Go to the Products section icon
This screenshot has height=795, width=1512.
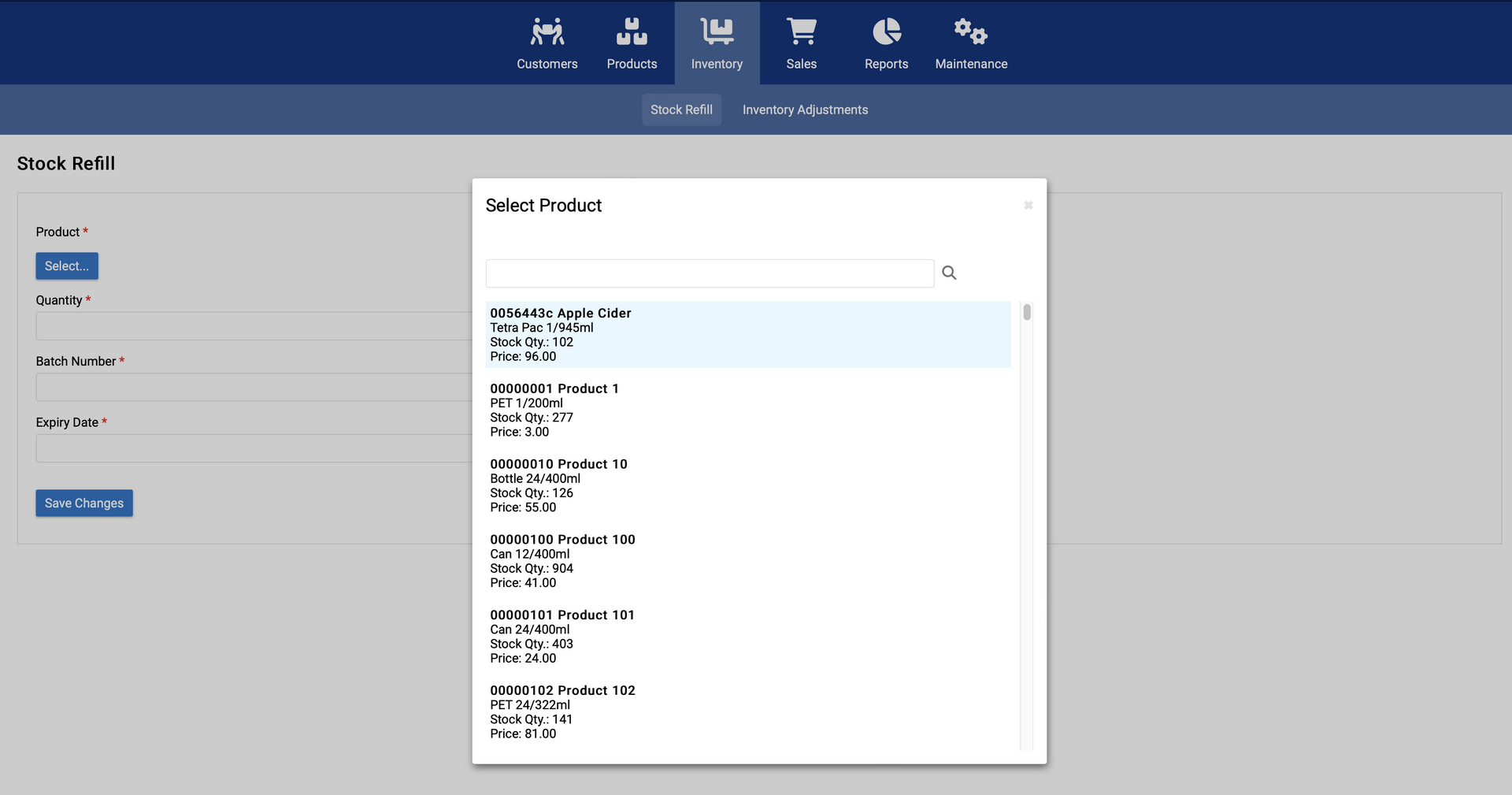[632, 32]
